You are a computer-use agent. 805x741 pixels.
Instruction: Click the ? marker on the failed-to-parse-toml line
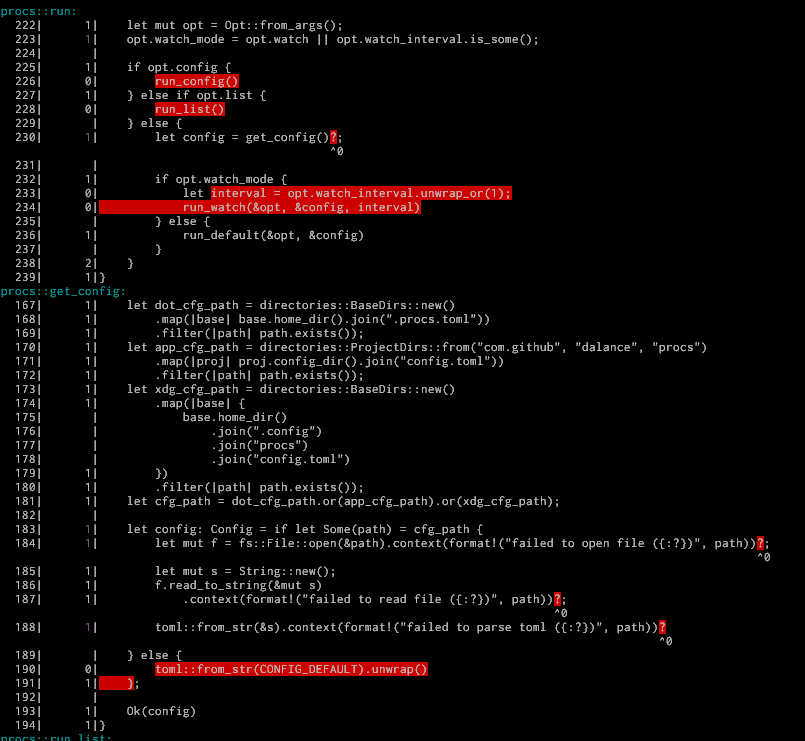click(661, 627)
